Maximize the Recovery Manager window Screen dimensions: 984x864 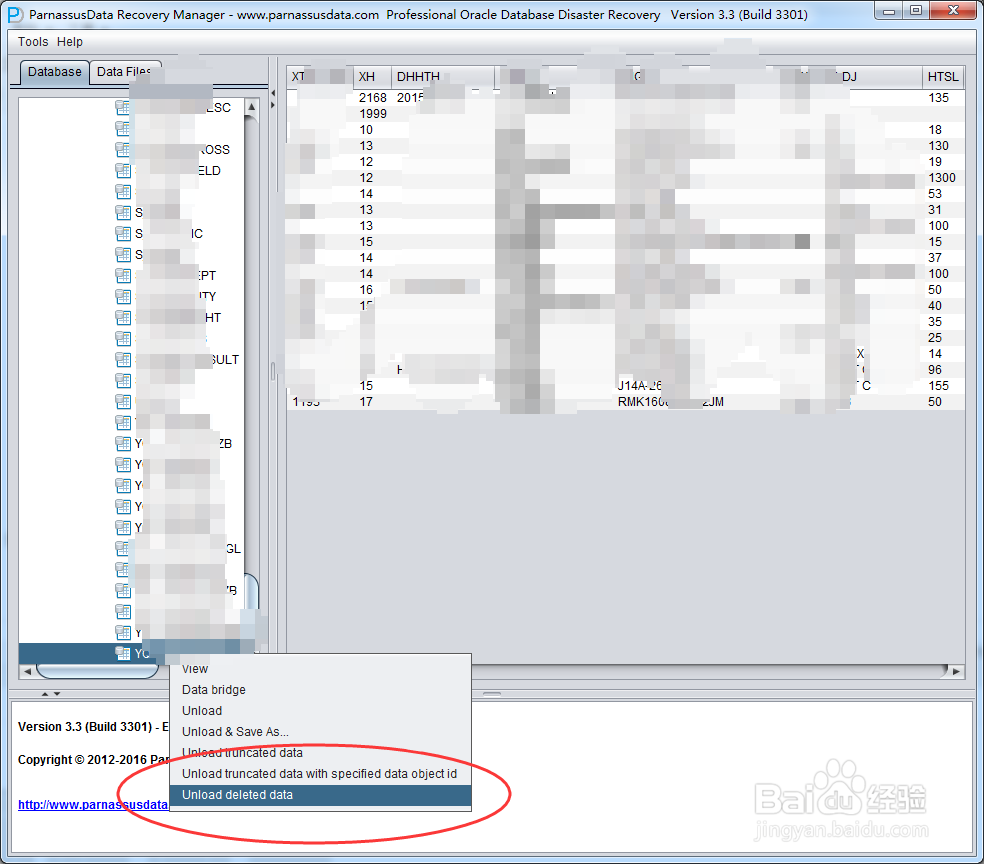(x=916, y=10)
